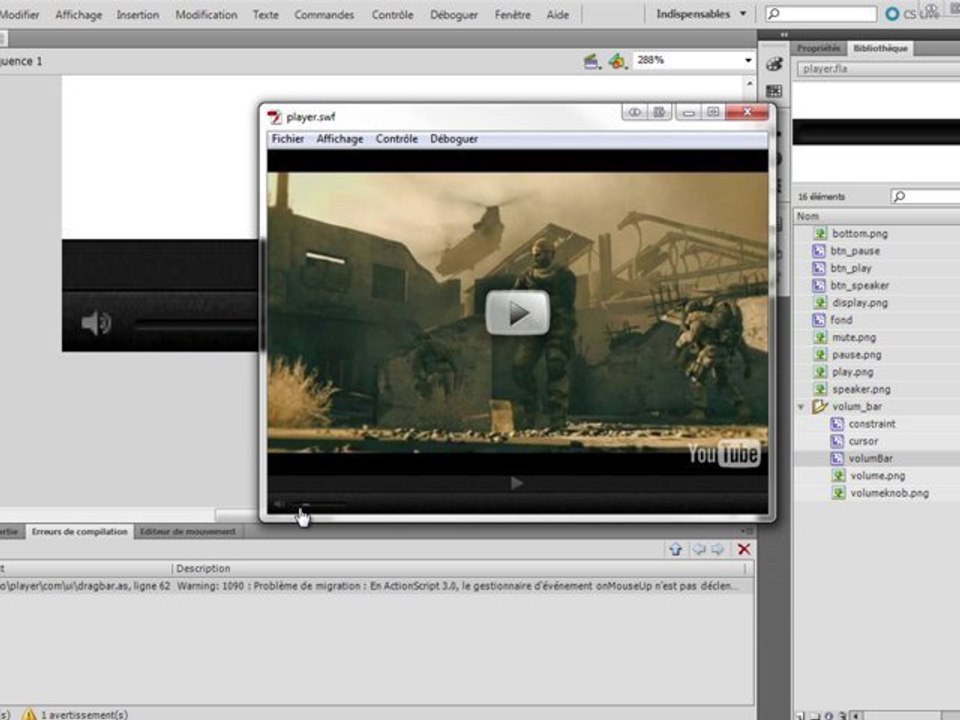Click the stage scrollbar up arrow

pos(751,83)
